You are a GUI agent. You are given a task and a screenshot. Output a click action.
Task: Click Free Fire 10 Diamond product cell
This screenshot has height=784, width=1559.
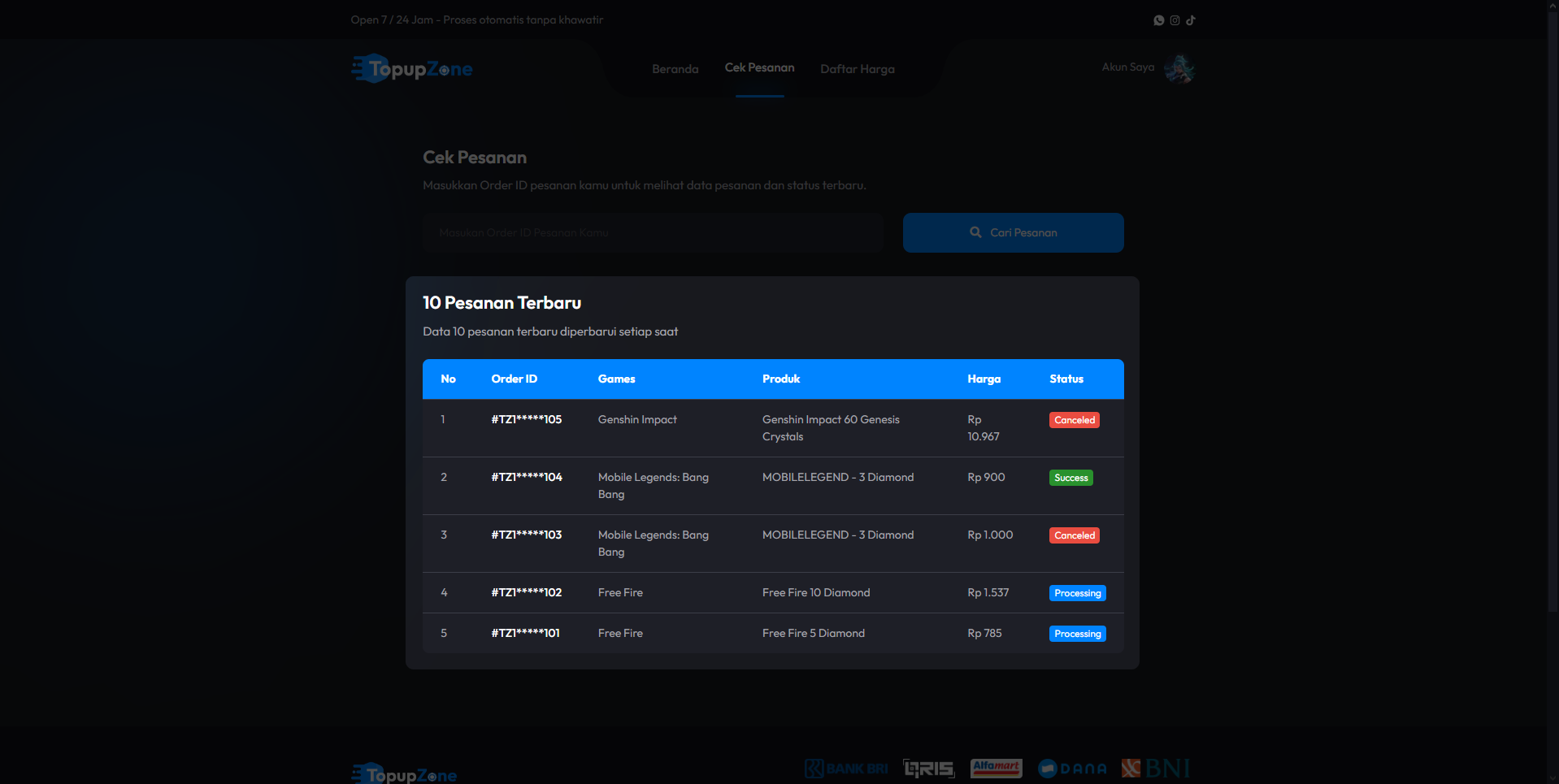pos(816,593)
